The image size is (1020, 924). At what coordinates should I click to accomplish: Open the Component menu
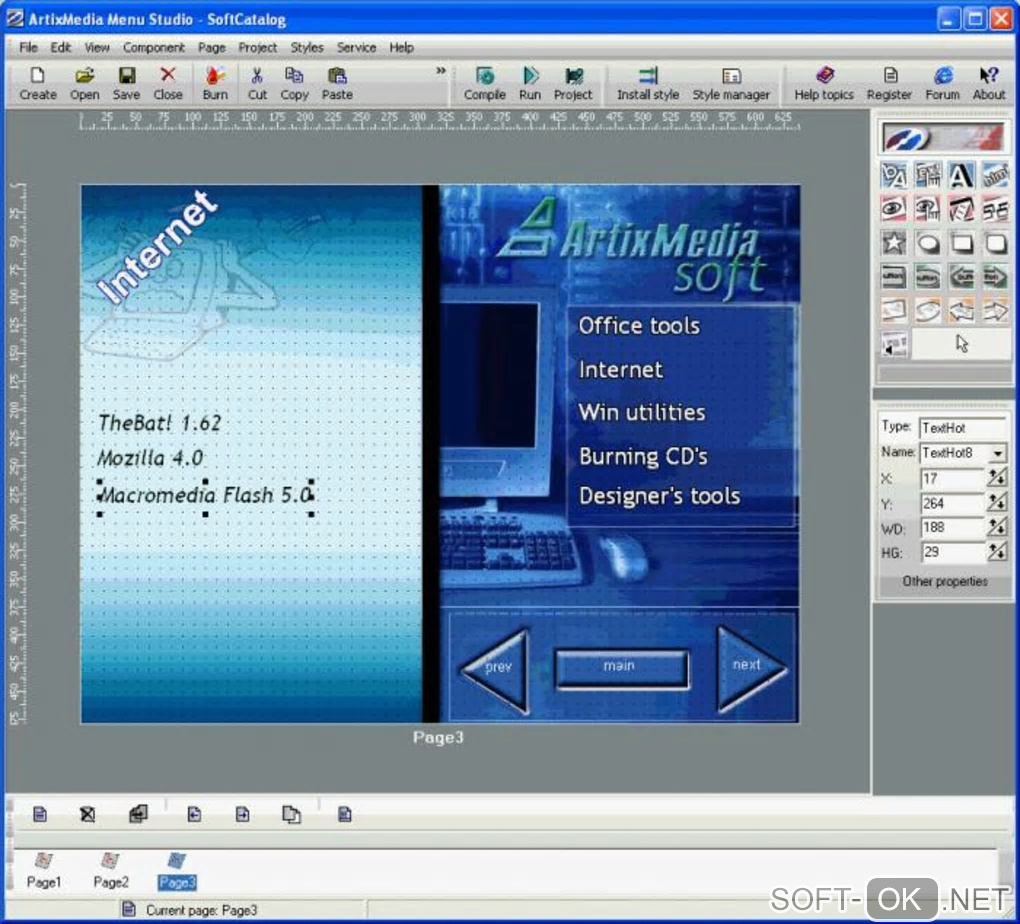click(154, 48)
